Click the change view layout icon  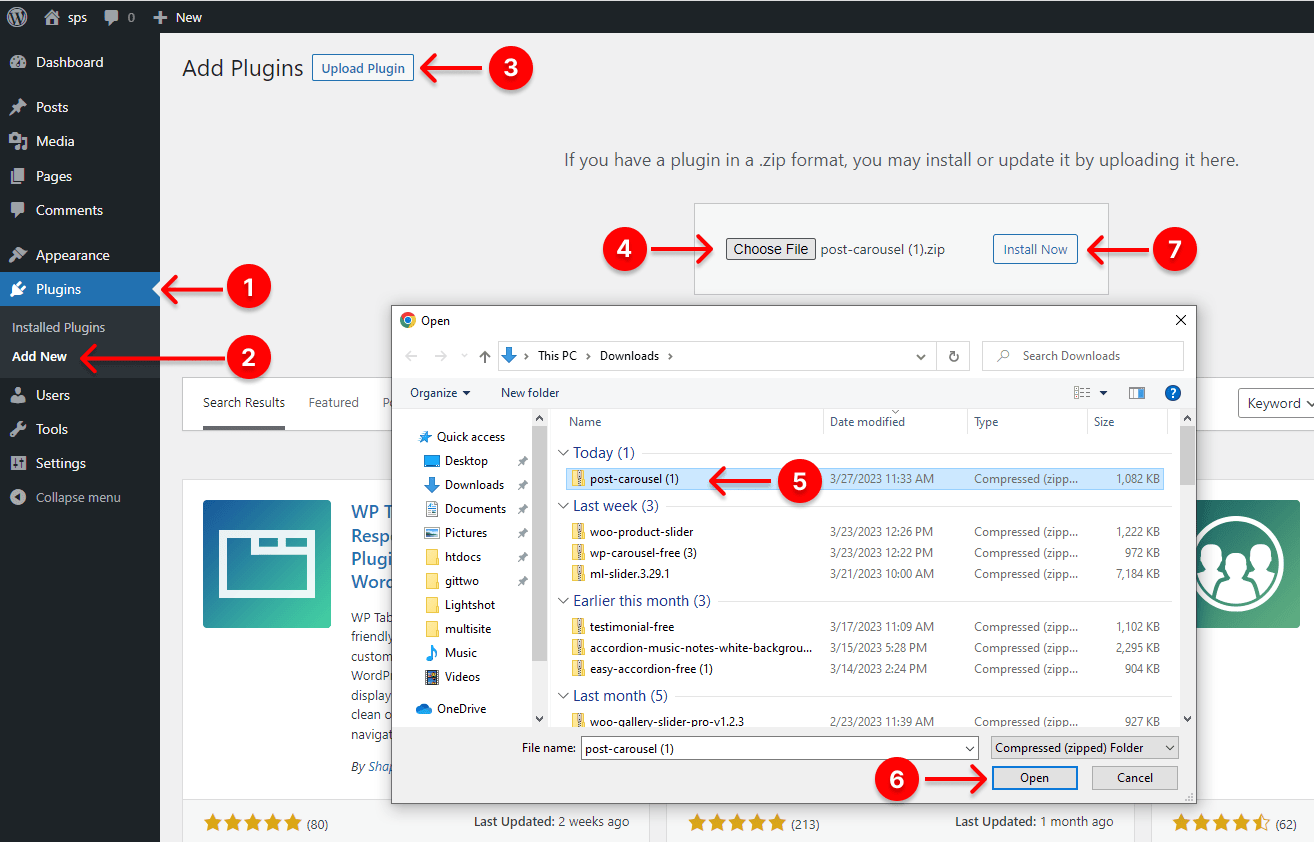click(x=1081, y=393)
